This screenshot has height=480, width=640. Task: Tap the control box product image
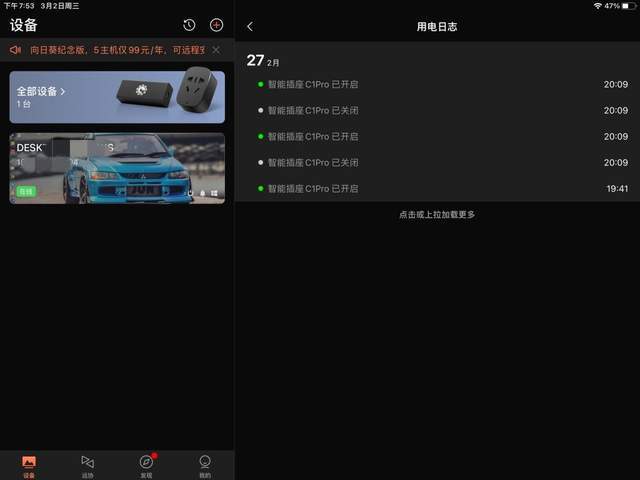click(144, 93)
